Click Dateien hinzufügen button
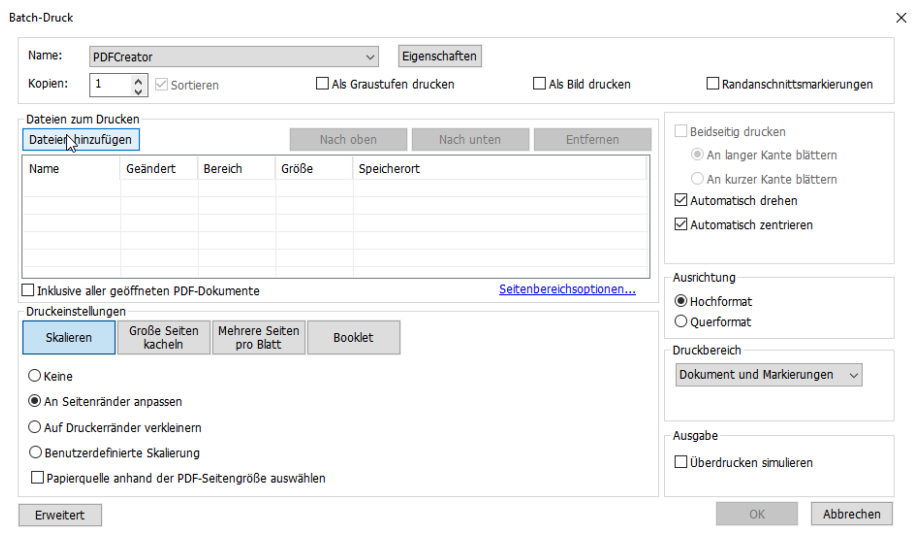 tap(81, 140)
